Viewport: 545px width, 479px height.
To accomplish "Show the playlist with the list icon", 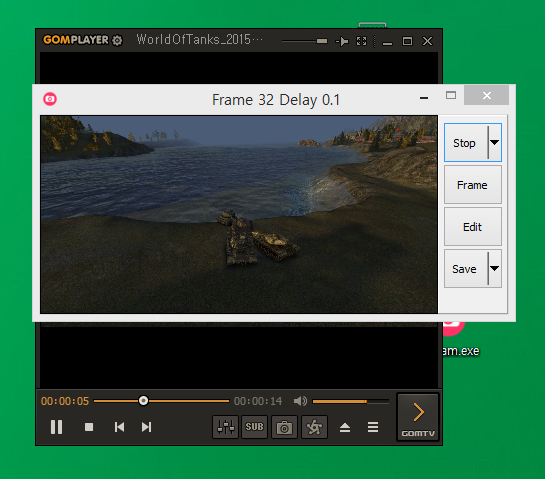I will [373, 427].
